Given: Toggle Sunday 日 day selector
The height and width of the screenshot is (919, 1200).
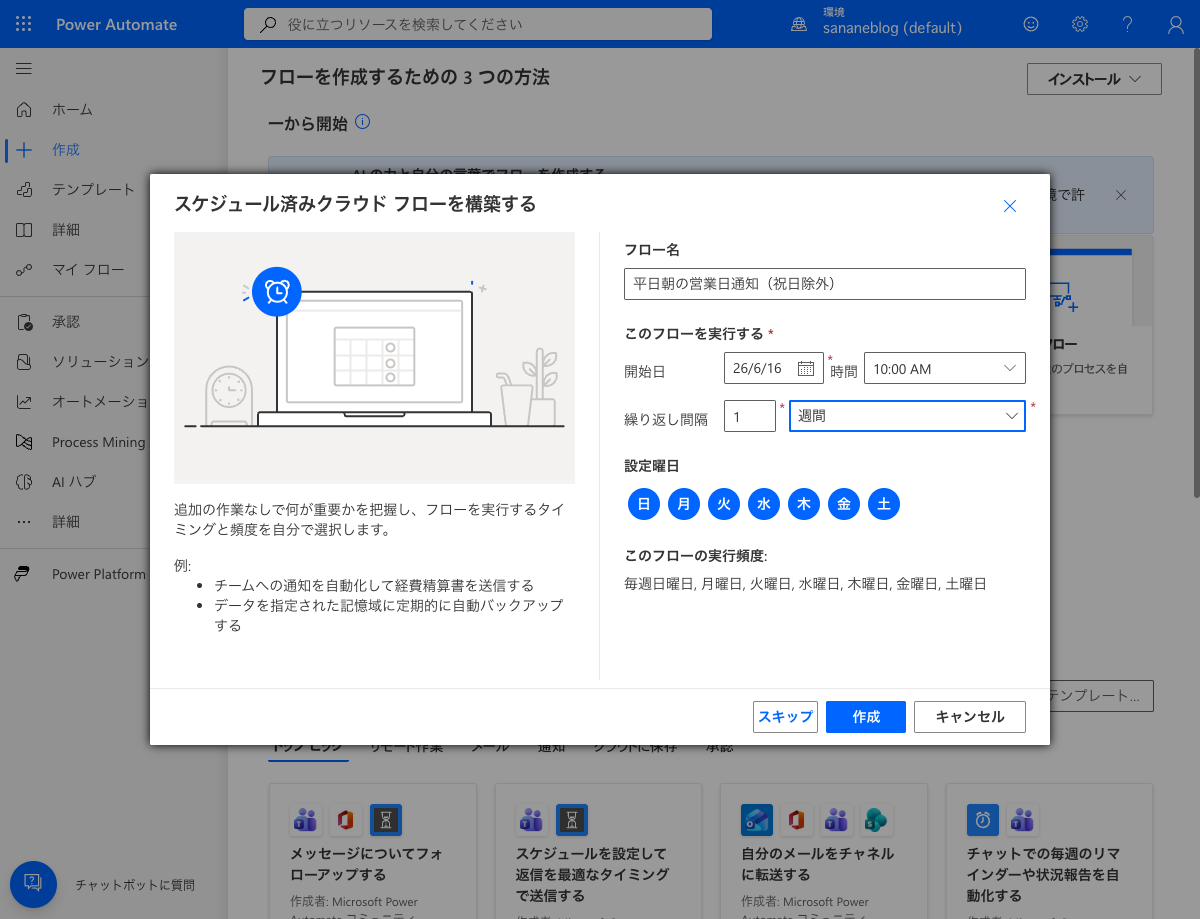Looking at the screenshot, I should [644, 504].
